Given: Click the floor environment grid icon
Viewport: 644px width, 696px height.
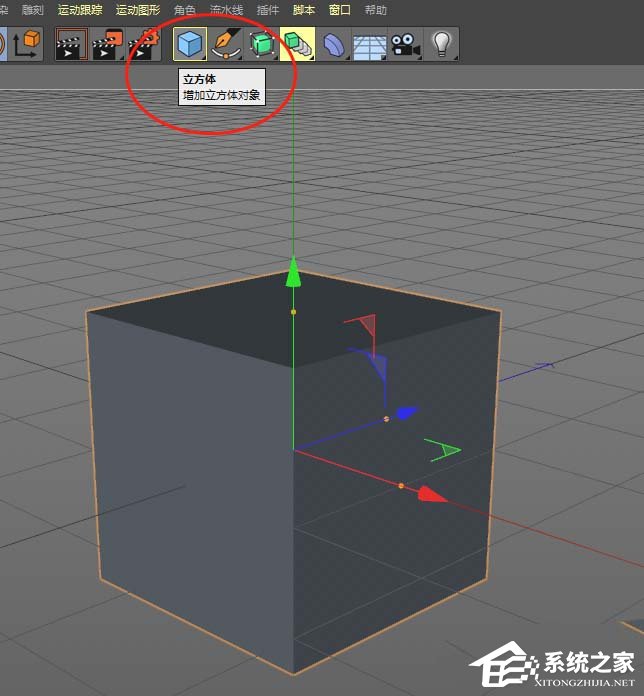Looking at the screenshot, I should [x=369, y=44].
